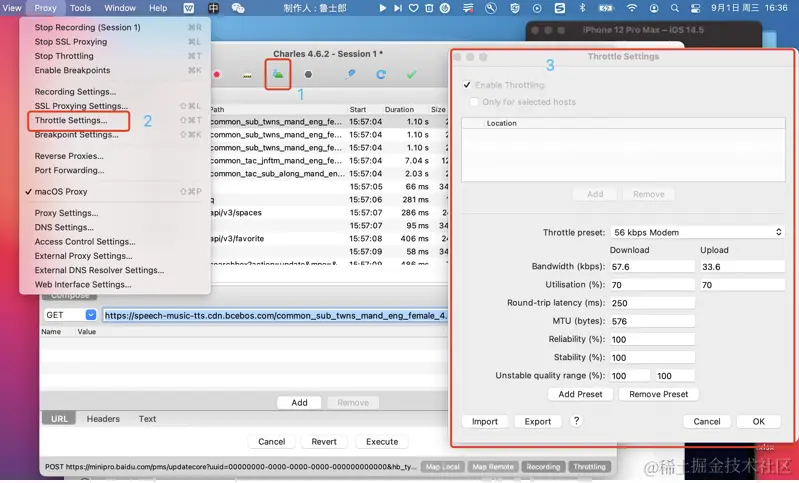The image size is (799, 483).
Task: Click the SSL proxying toolbar icon
Action: [x=247, y=75]
